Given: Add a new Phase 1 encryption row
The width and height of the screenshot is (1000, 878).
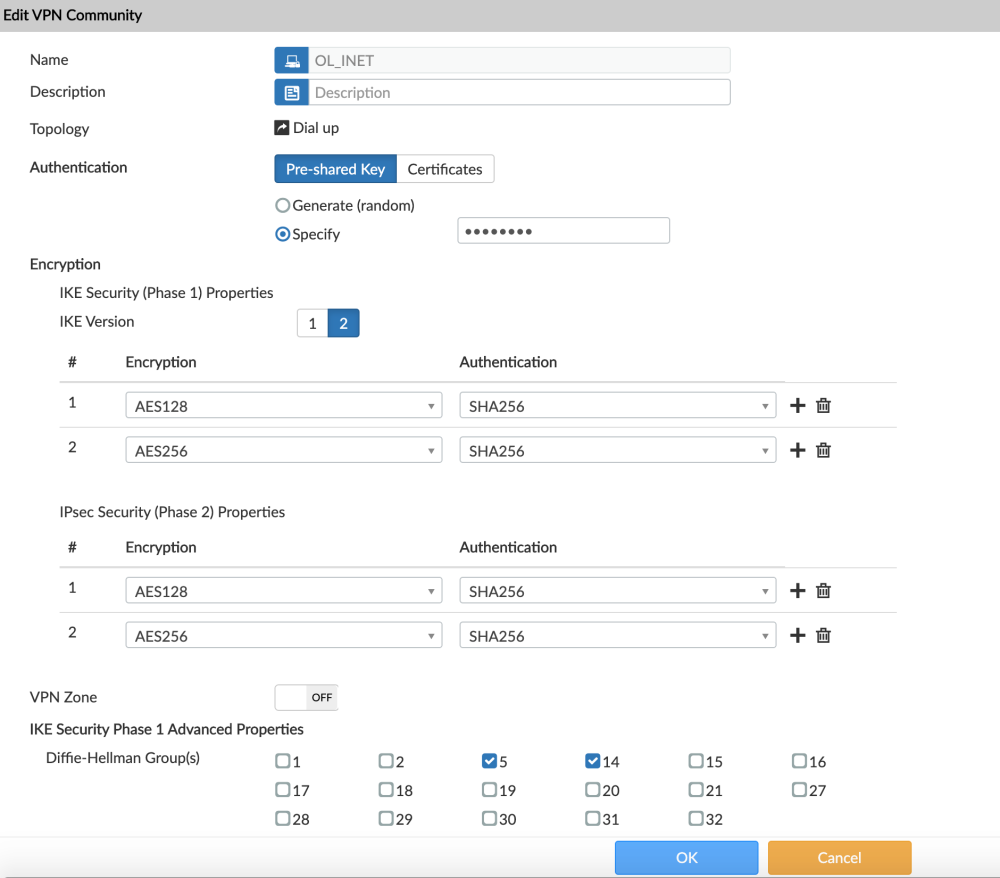Looking at the screenshot, I should tap(797, 405).
